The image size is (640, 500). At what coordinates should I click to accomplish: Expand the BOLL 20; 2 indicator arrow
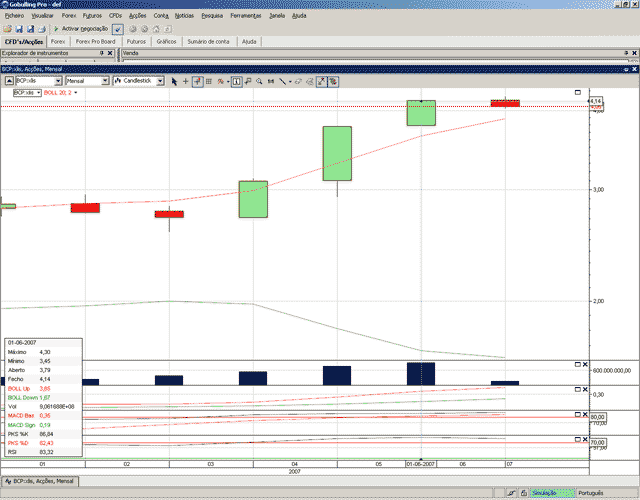pos(76,93)
